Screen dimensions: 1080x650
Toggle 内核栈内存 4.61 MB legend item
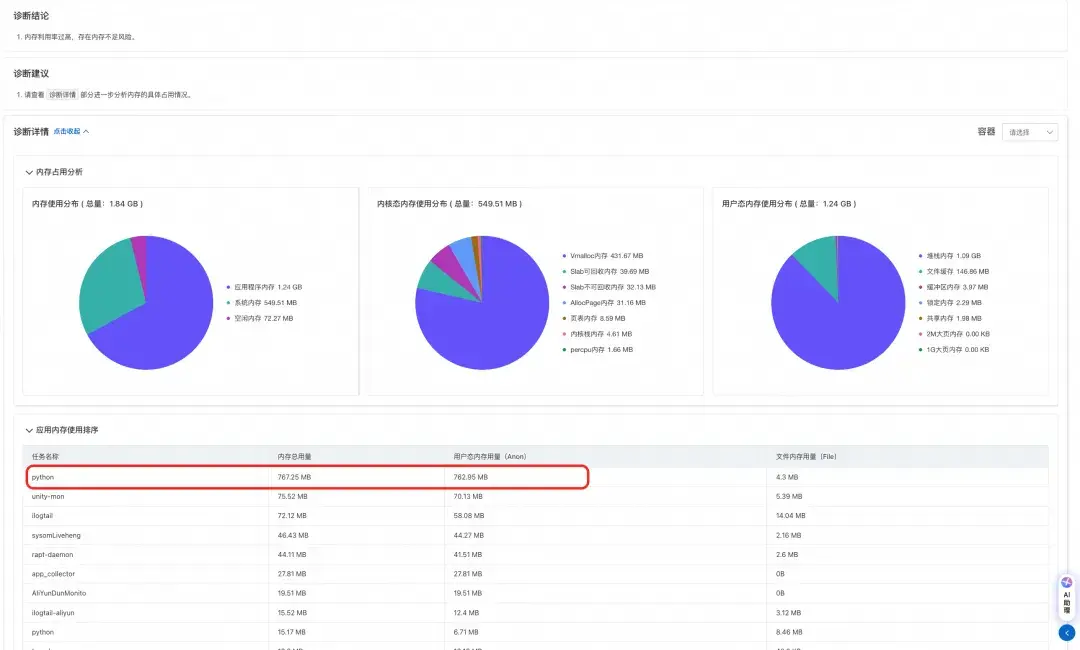(597, 334)
